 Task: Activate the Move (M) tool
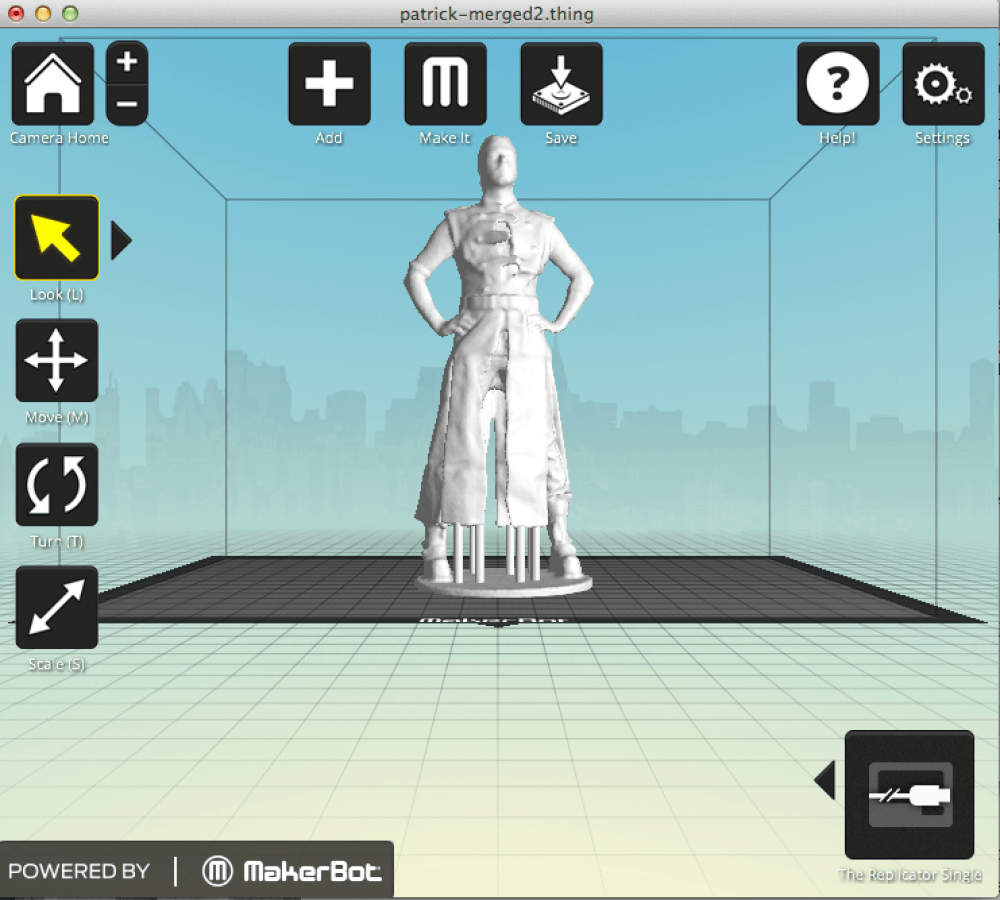(57, 361)
